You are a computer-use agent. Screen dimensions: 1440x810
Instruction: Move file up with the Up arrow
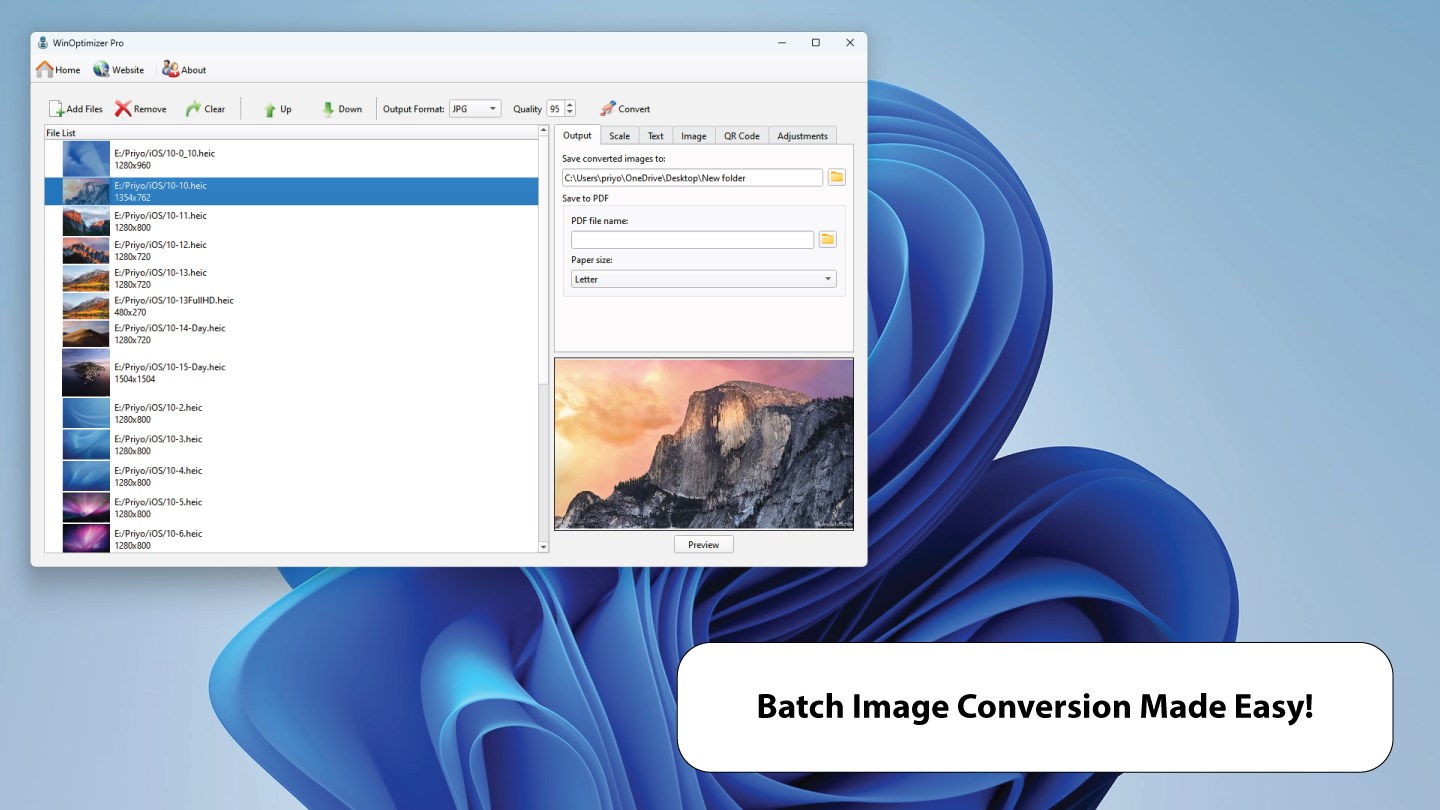point(270,109)
